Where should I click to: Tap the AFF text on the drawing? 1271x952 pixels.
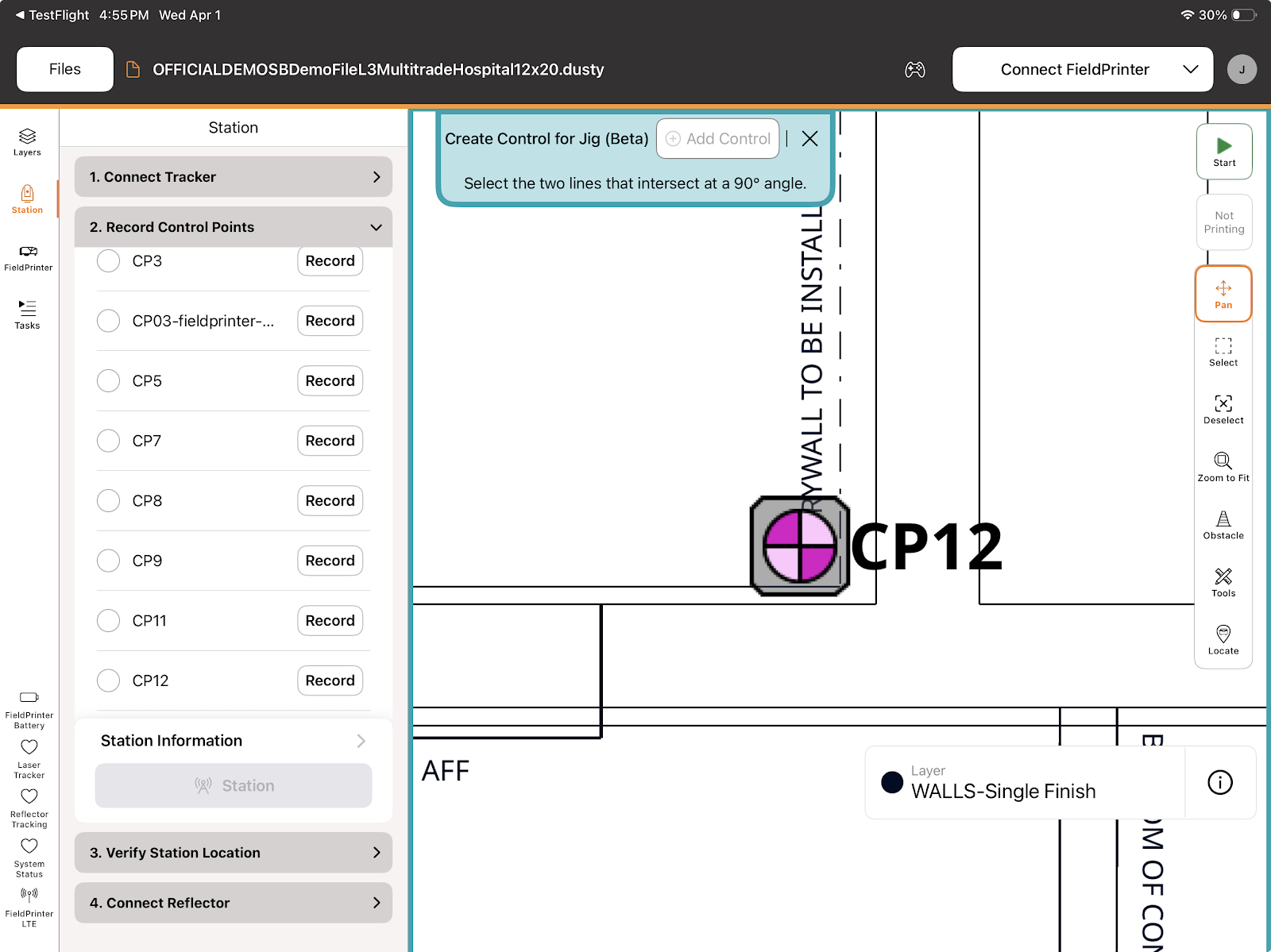tap(446, 771)
